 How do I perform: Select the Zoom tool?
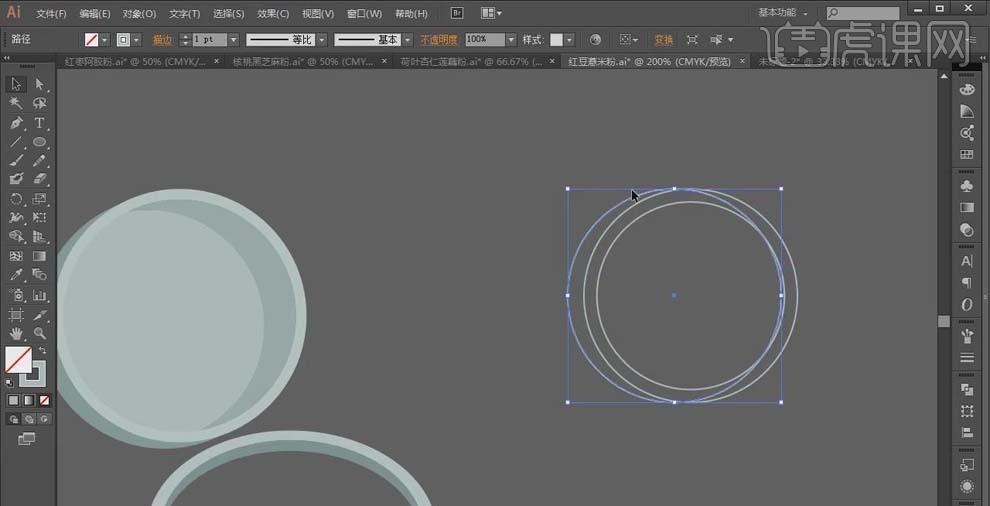(40, 333)
